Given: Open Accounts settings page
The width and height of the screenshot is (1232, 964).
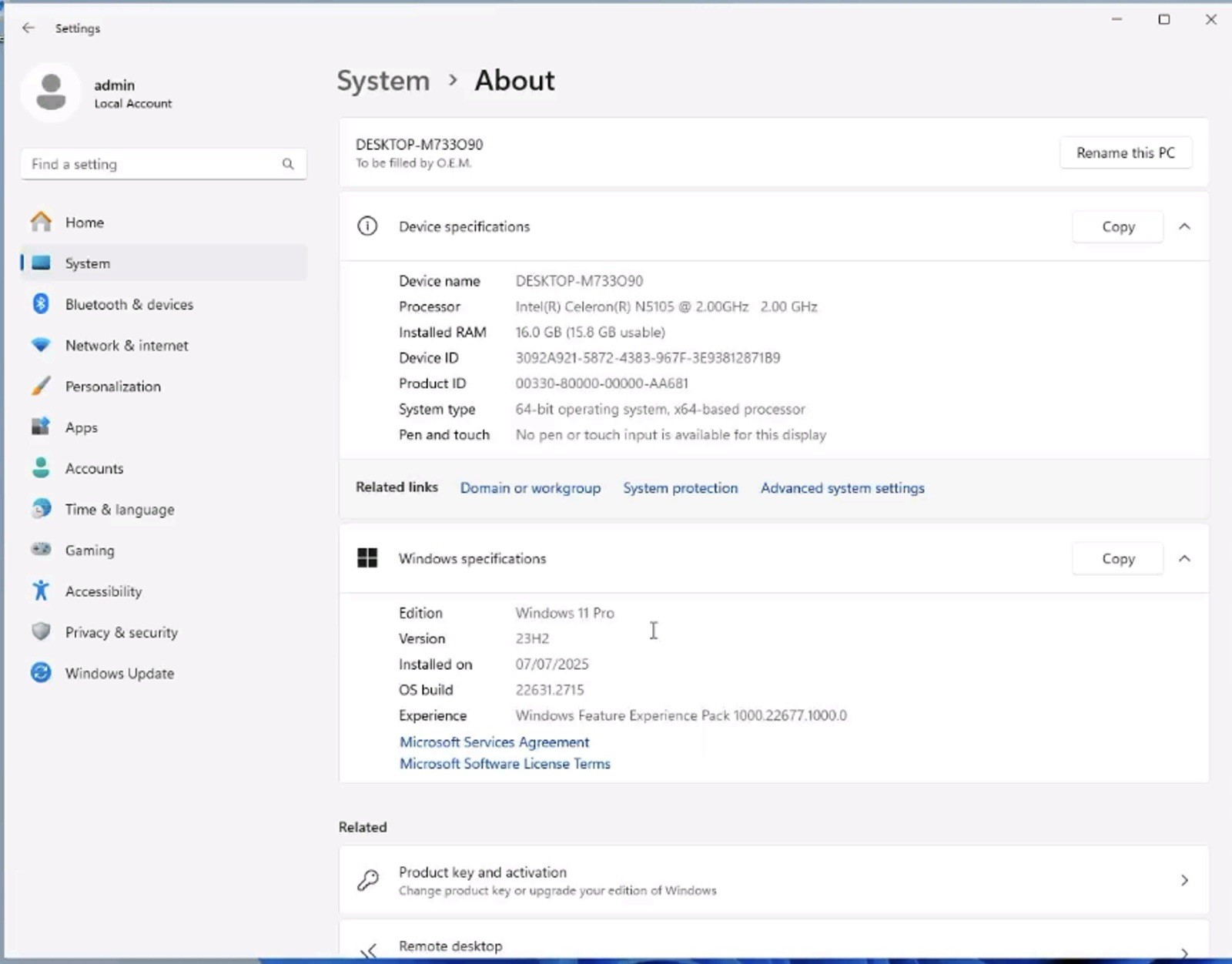Looking at the screenshot, I should point(164,468).
